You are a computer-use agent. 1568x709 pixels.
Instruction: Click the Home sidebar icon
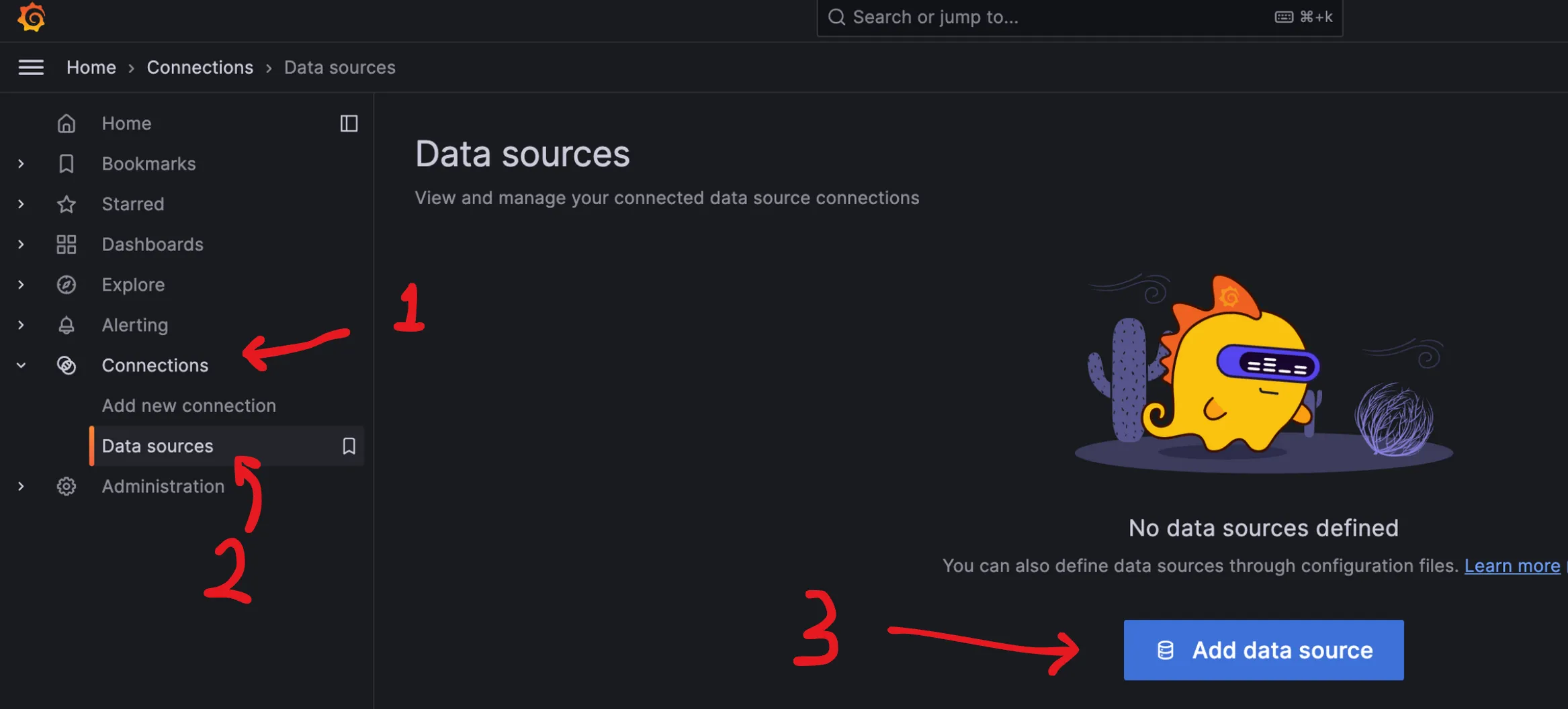pos(66,124)
